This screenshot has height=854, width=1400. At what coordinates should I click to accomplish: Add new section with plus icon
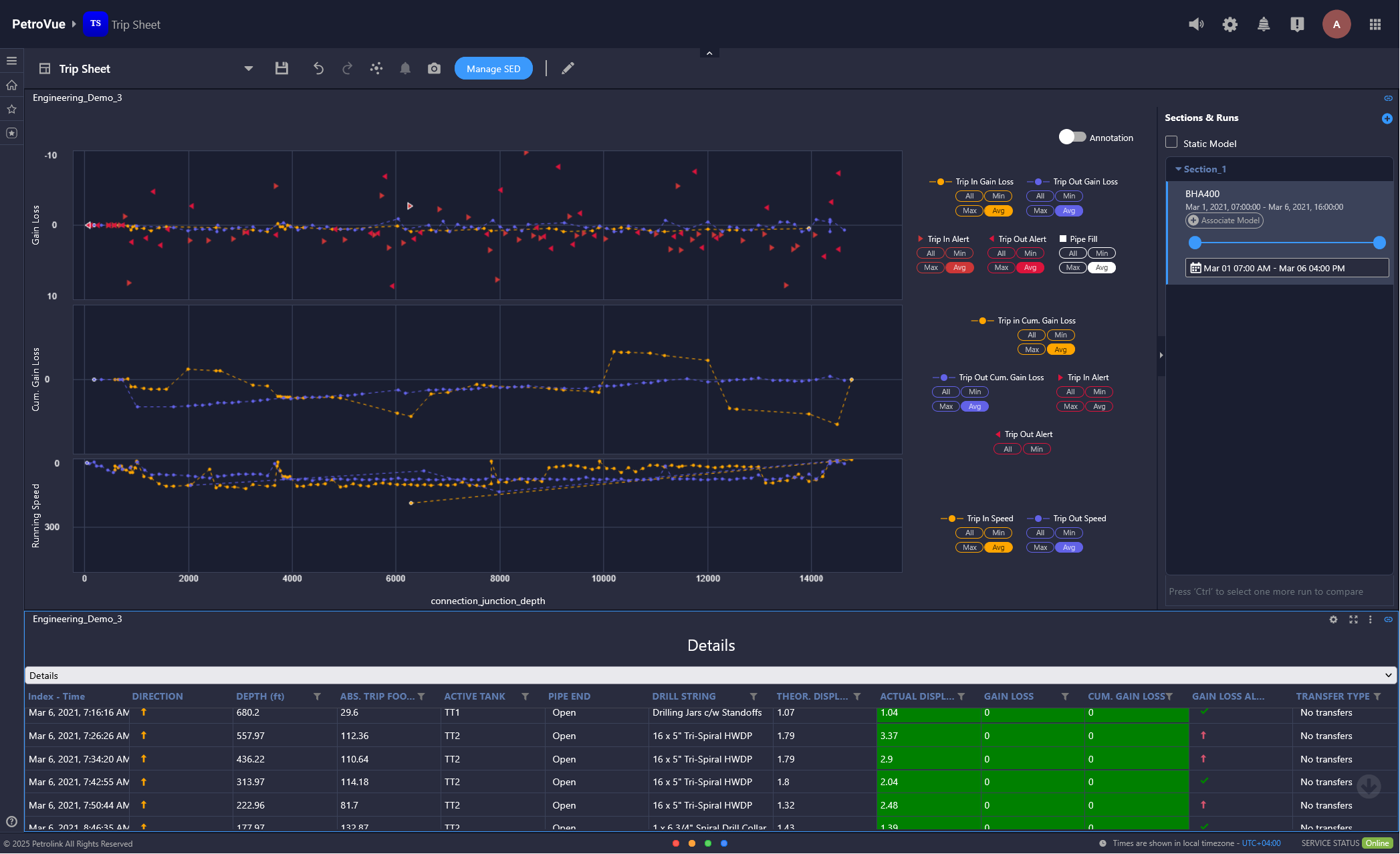point(1387,118)
